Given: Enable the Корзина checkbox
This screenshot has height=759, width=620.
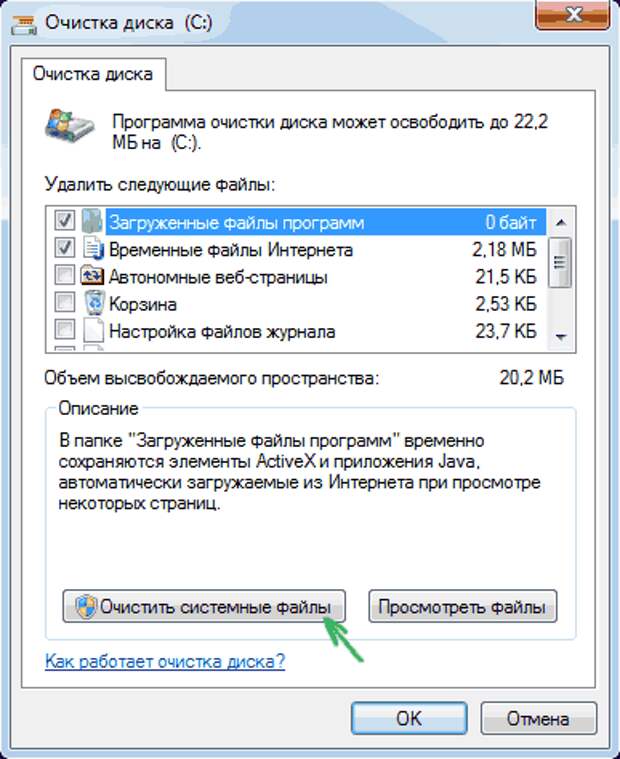Looking at the screenshot, I should [64, 302].
